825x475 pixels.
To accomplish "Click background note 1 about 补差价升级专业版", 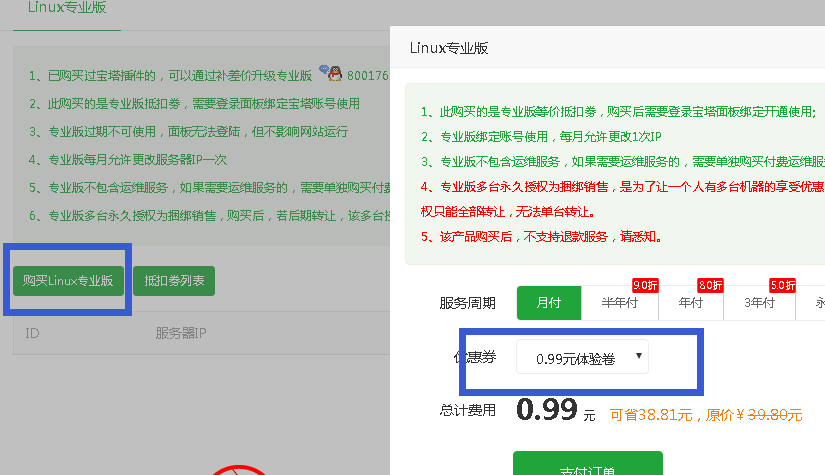I will point(170,76).
